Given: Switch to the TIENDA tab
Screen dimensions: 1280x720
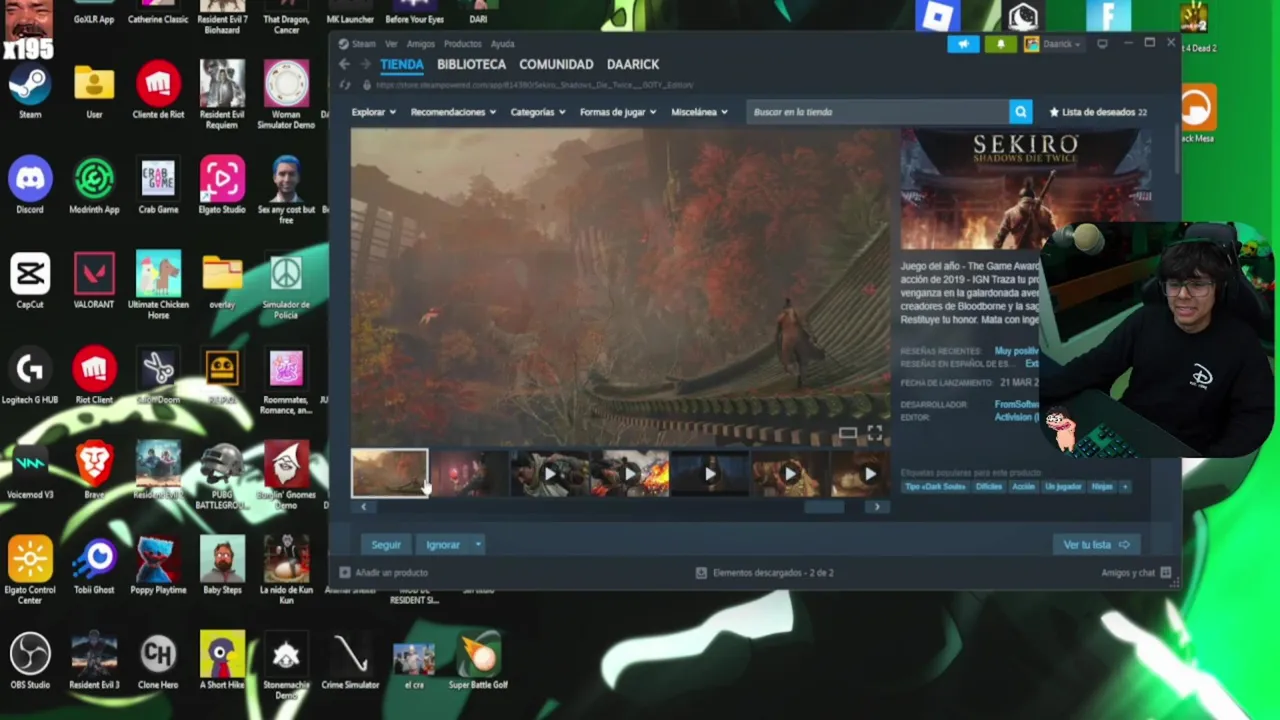Looking at the screenshot, I should 401,64.
